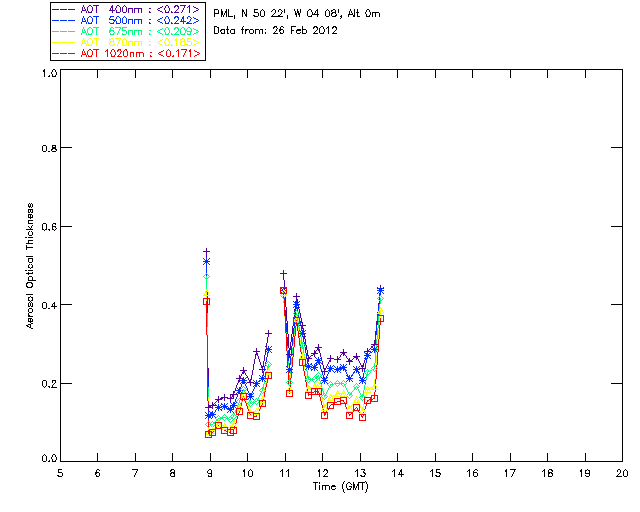The image size is (640, 512).
Task: Click the blue asterisk marker near 0.44 at 13.5h
Action: (x=380, y=290)
